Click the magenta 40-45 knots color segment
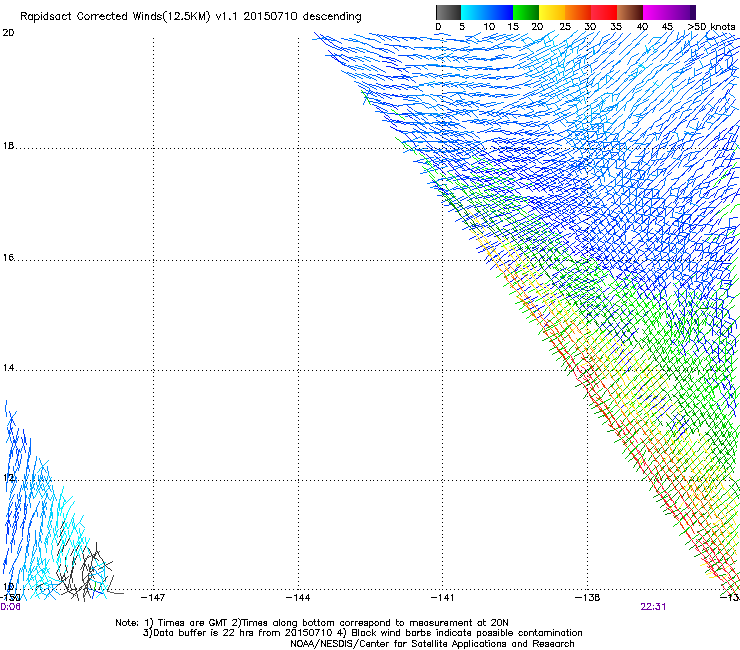740x650 pixels. point(656,12)
